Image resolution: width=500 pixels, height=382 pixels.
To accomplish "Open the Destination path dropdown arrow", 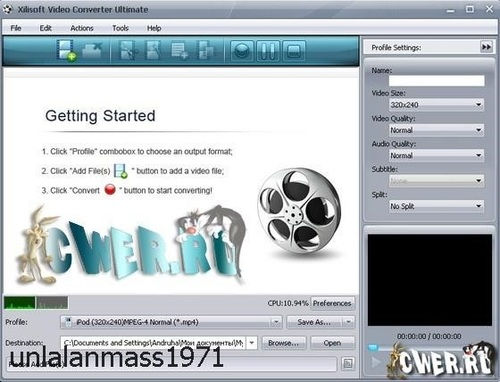I will (252, 343).
